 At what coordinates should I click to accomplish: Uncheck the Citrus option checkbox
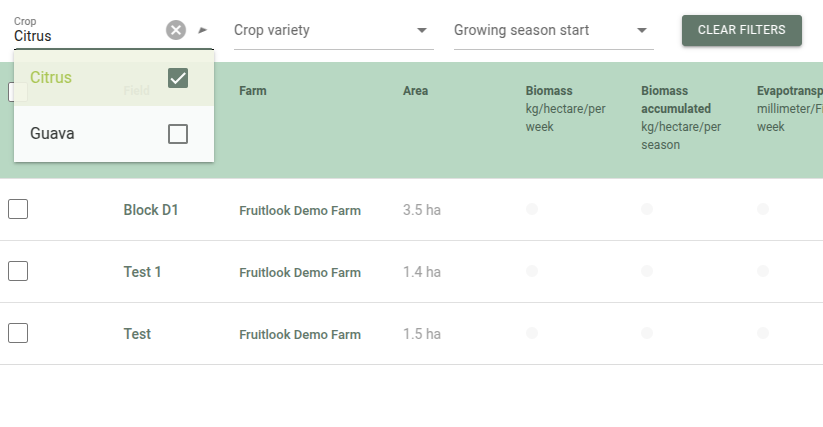(178, 78)
